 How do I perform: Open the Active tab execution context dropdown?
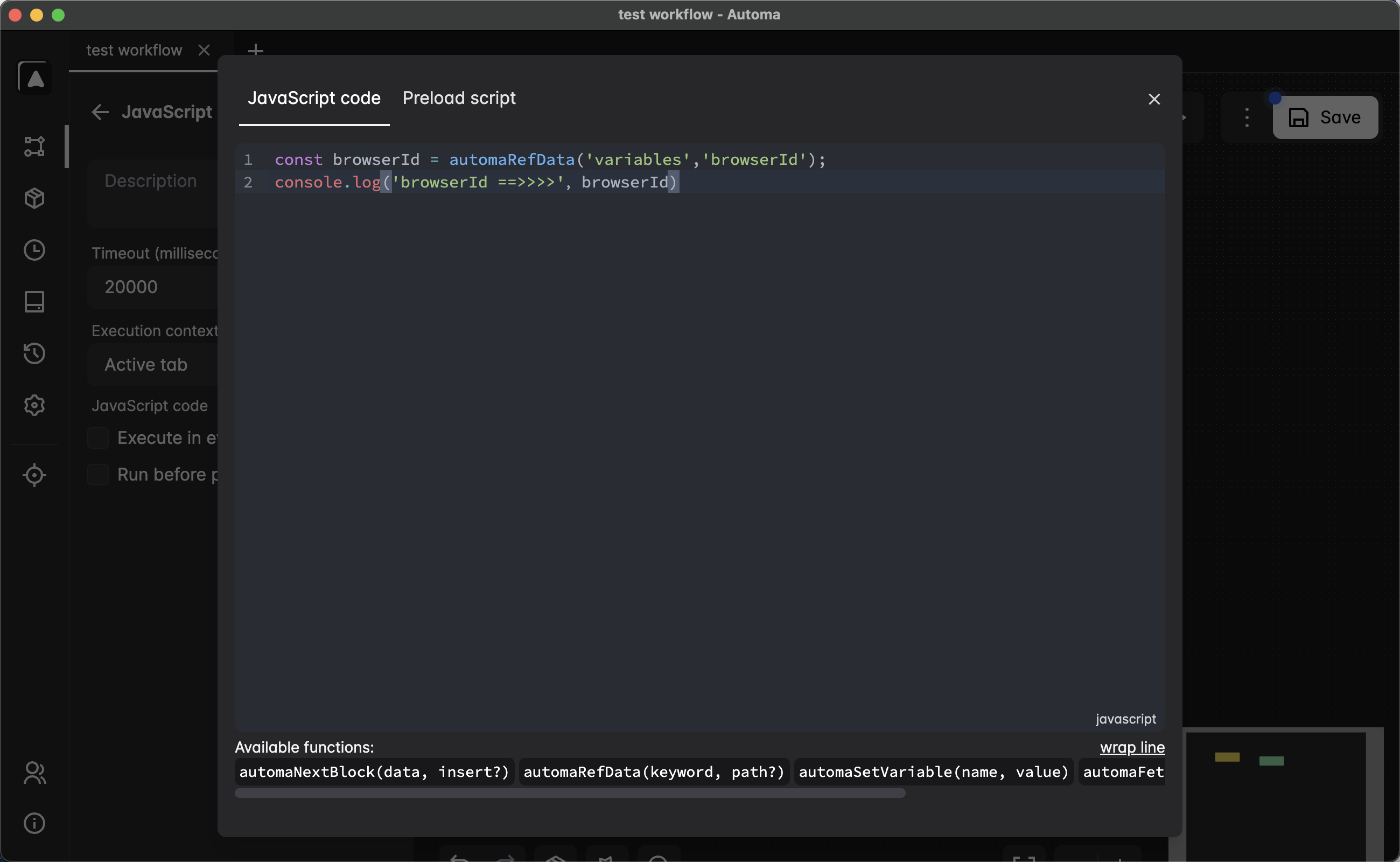coord(153,365)
